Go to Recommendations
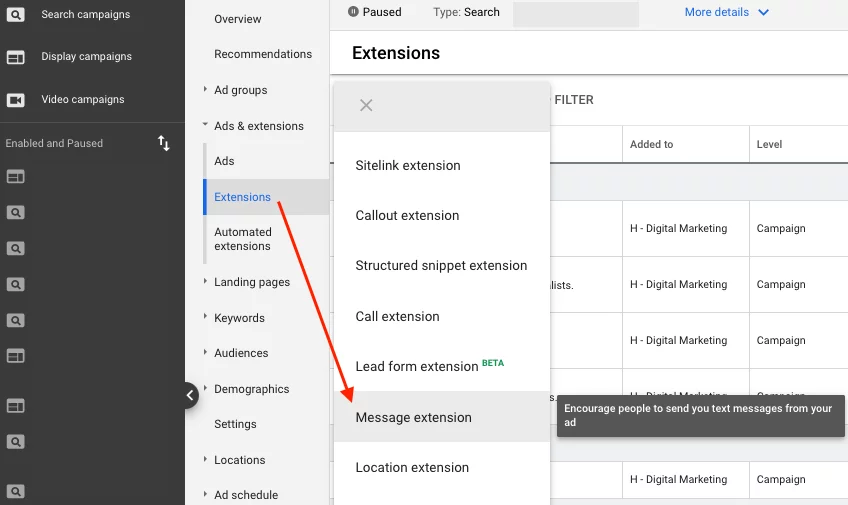This screenshot has height=505, width=848. point(263,54)
